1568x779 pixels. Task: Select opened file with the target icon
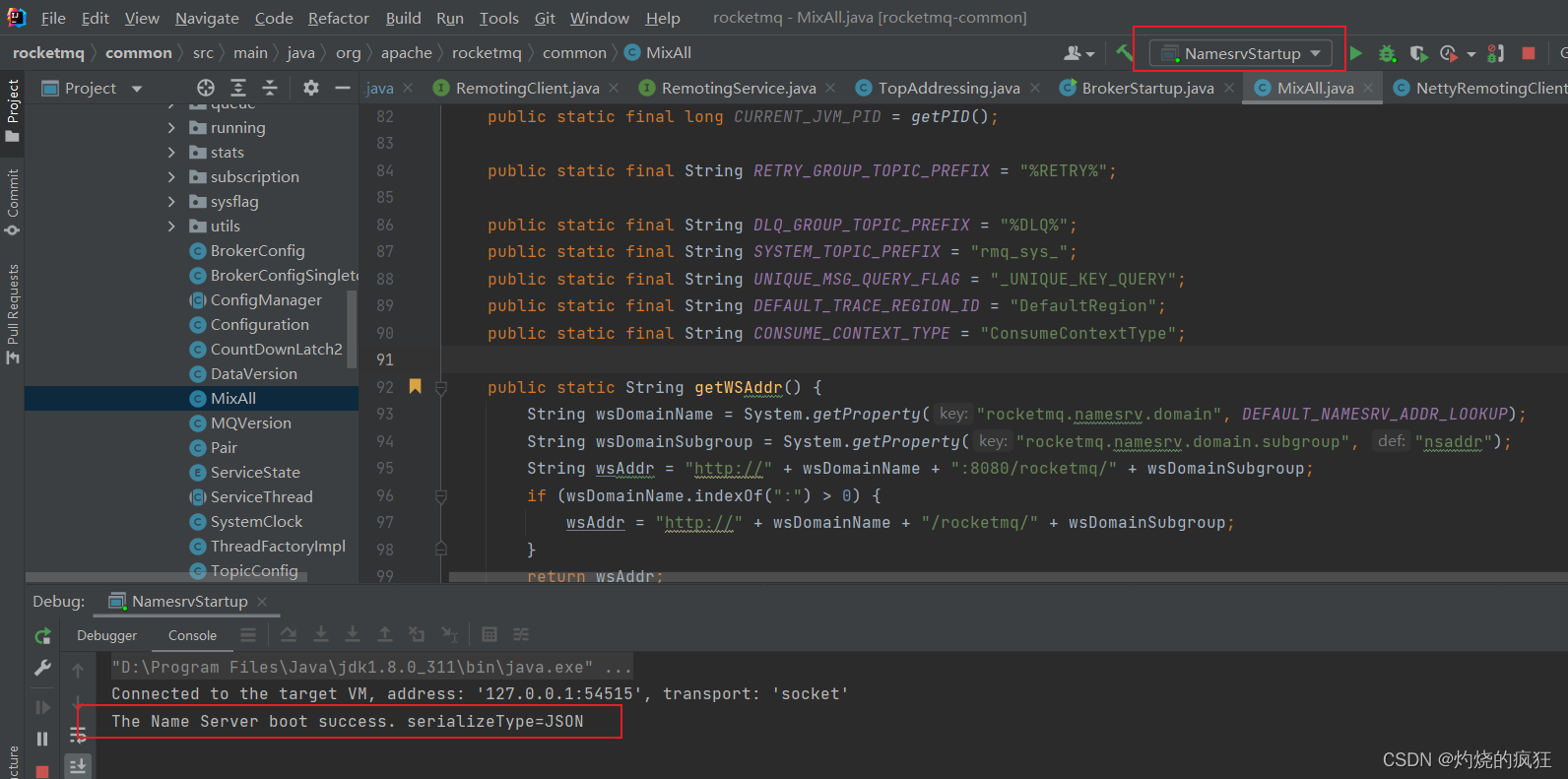pyautogui.click(x=205, y=88)
